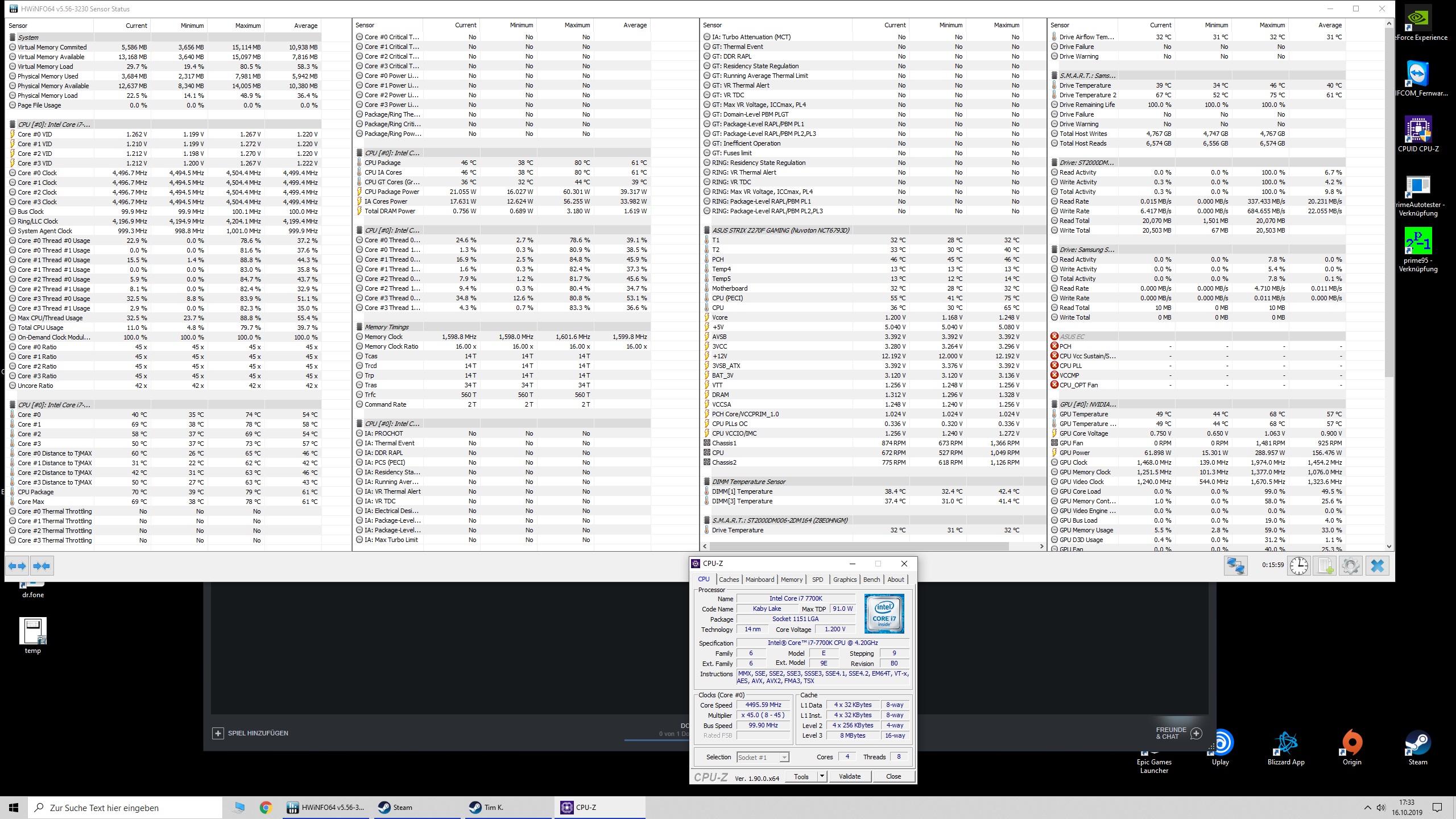Click the Windows taskbar search field
Image resolution: width=1456 pixels, height=819 pixels.
pyautogui.click(x=125, y=808)
